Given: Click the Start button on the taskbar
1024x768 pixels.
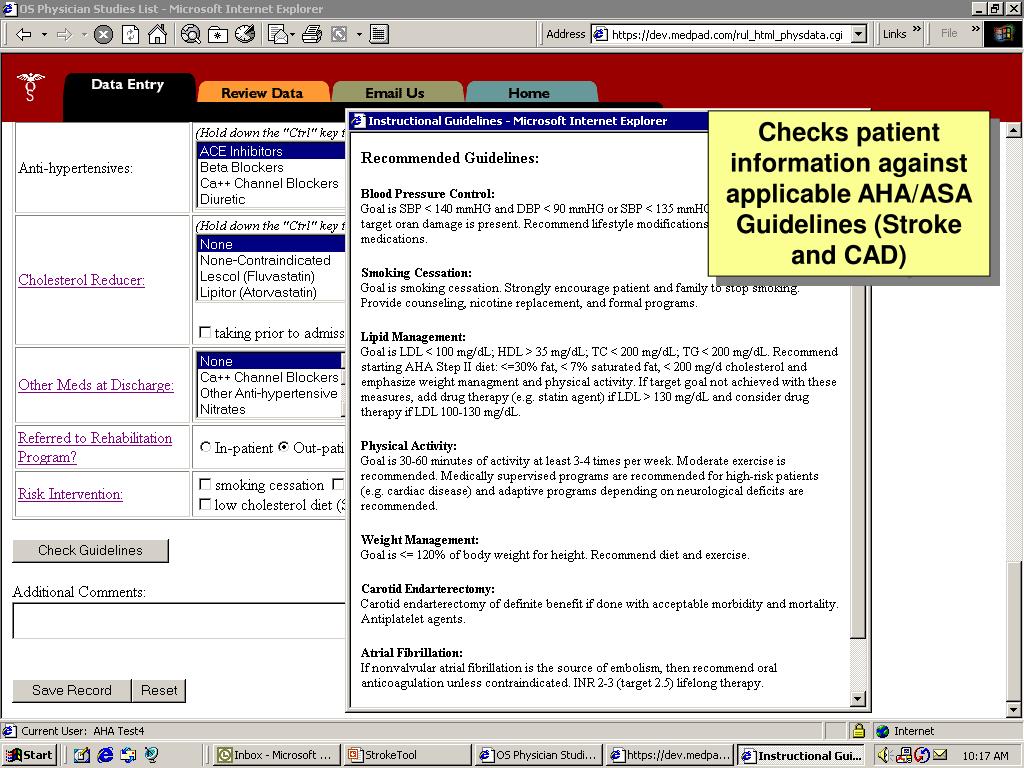Looking at the screenshot, I should [x=29, y=755].
